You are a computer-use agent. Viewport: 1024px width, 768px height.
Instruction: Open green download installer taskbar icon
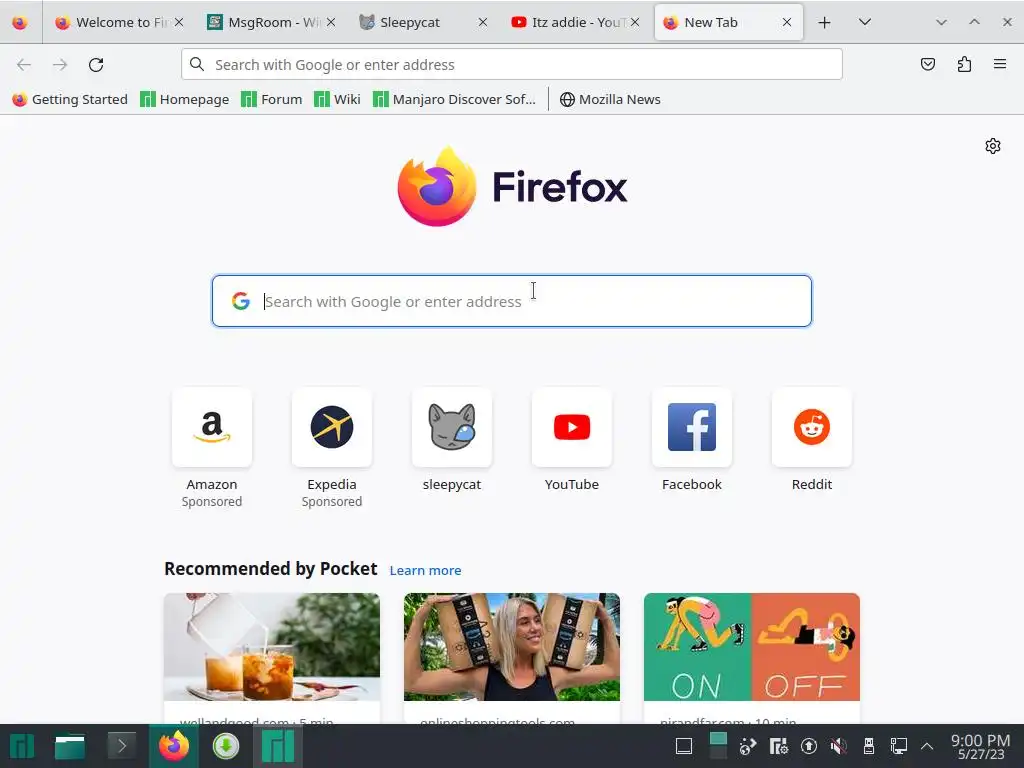(226, 746)
